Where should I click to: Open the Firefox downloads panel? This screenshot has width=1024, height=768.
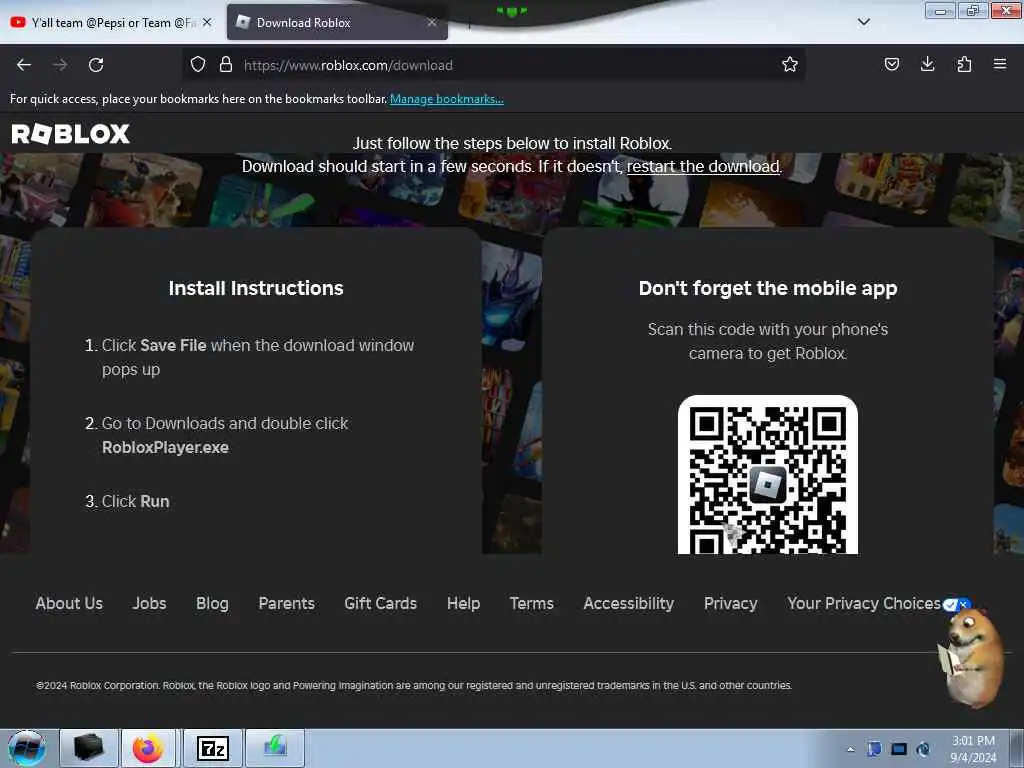[927, 64]
